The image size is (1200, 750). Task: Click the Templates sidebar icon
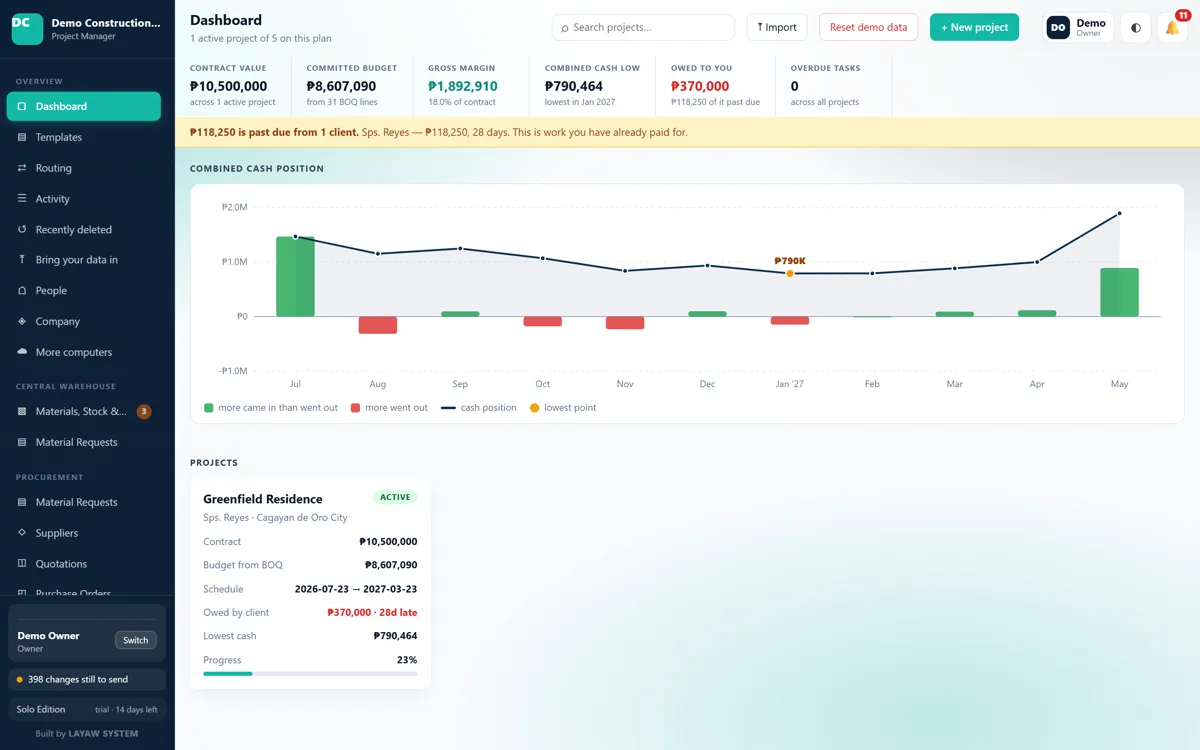click(x=22, y=137)
